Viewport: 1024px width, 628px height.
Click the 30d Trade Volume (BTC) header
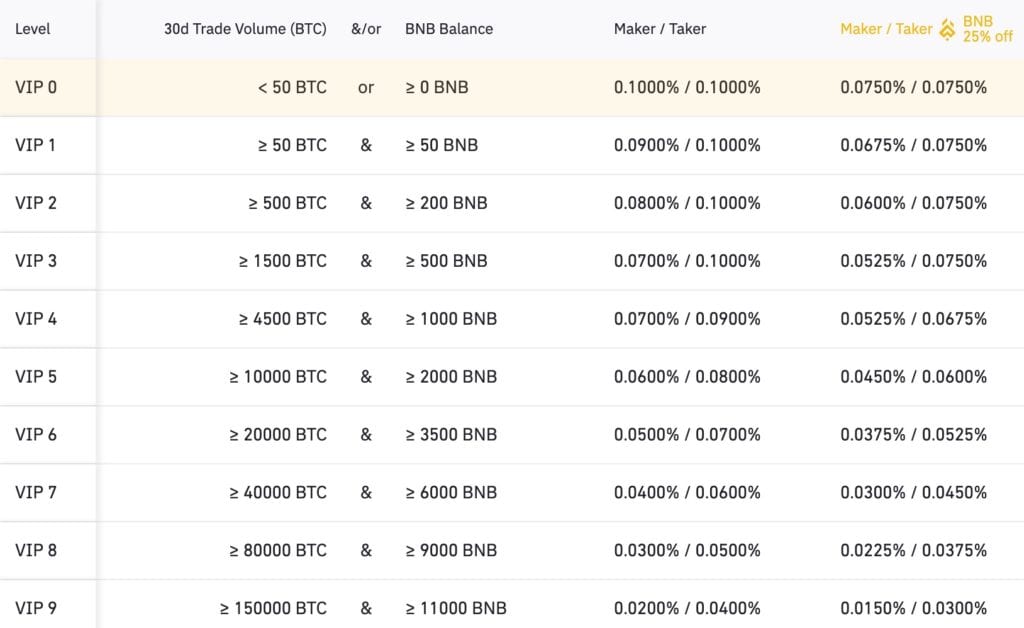tap(245, 29)
